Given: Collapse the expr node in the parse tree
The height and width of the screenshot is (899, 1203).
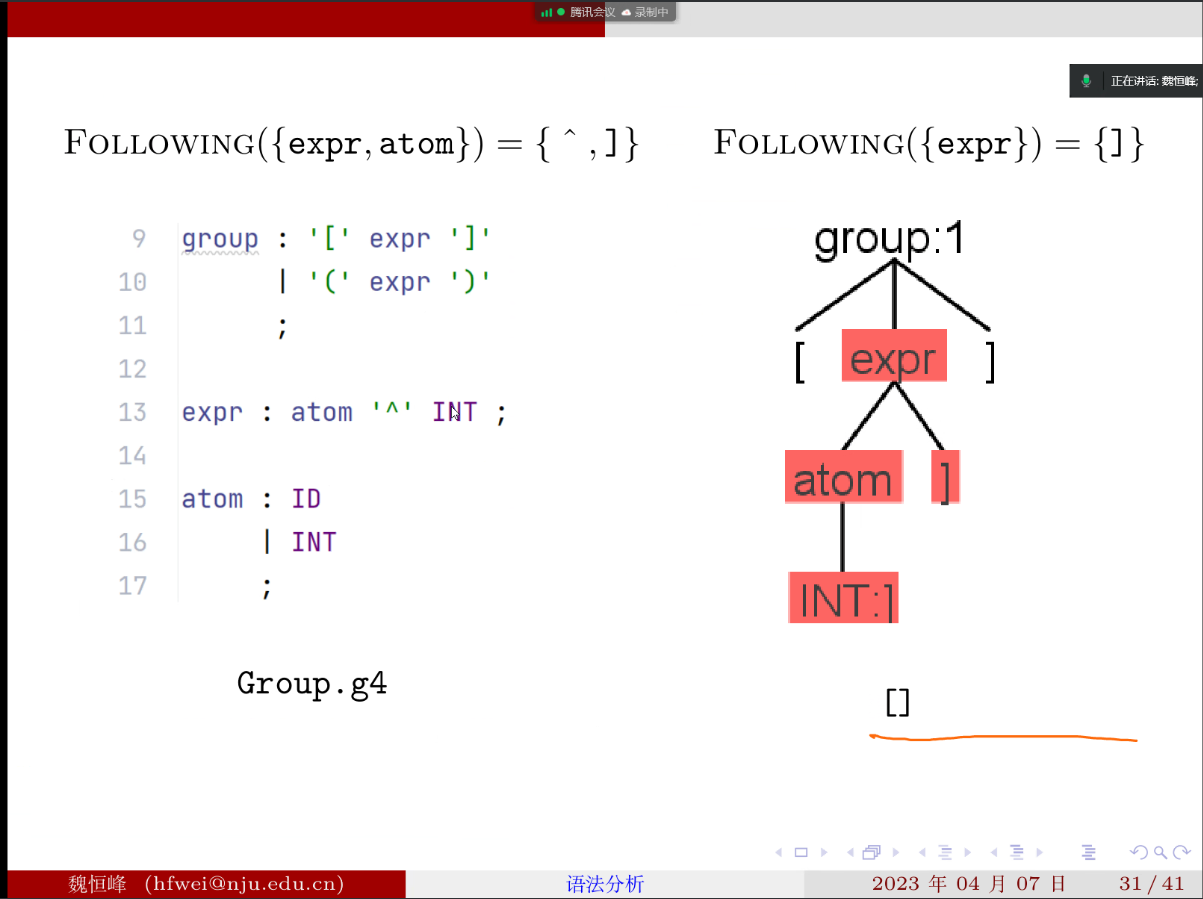Looking at the screenshot, I should pos(893,355).
